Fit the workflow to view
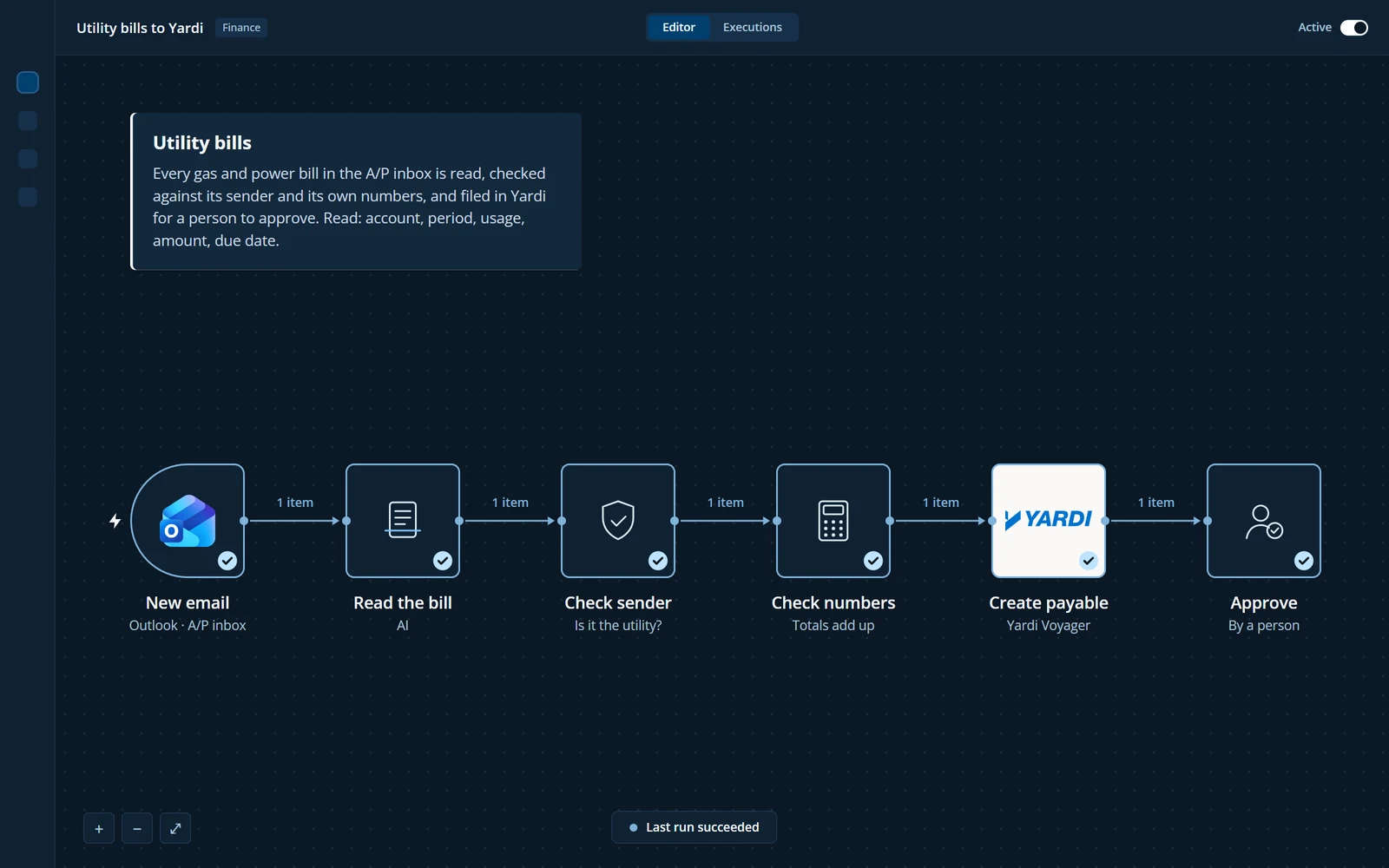Image resolution: width=1389 pixels, height=868 pixels. 175,828
